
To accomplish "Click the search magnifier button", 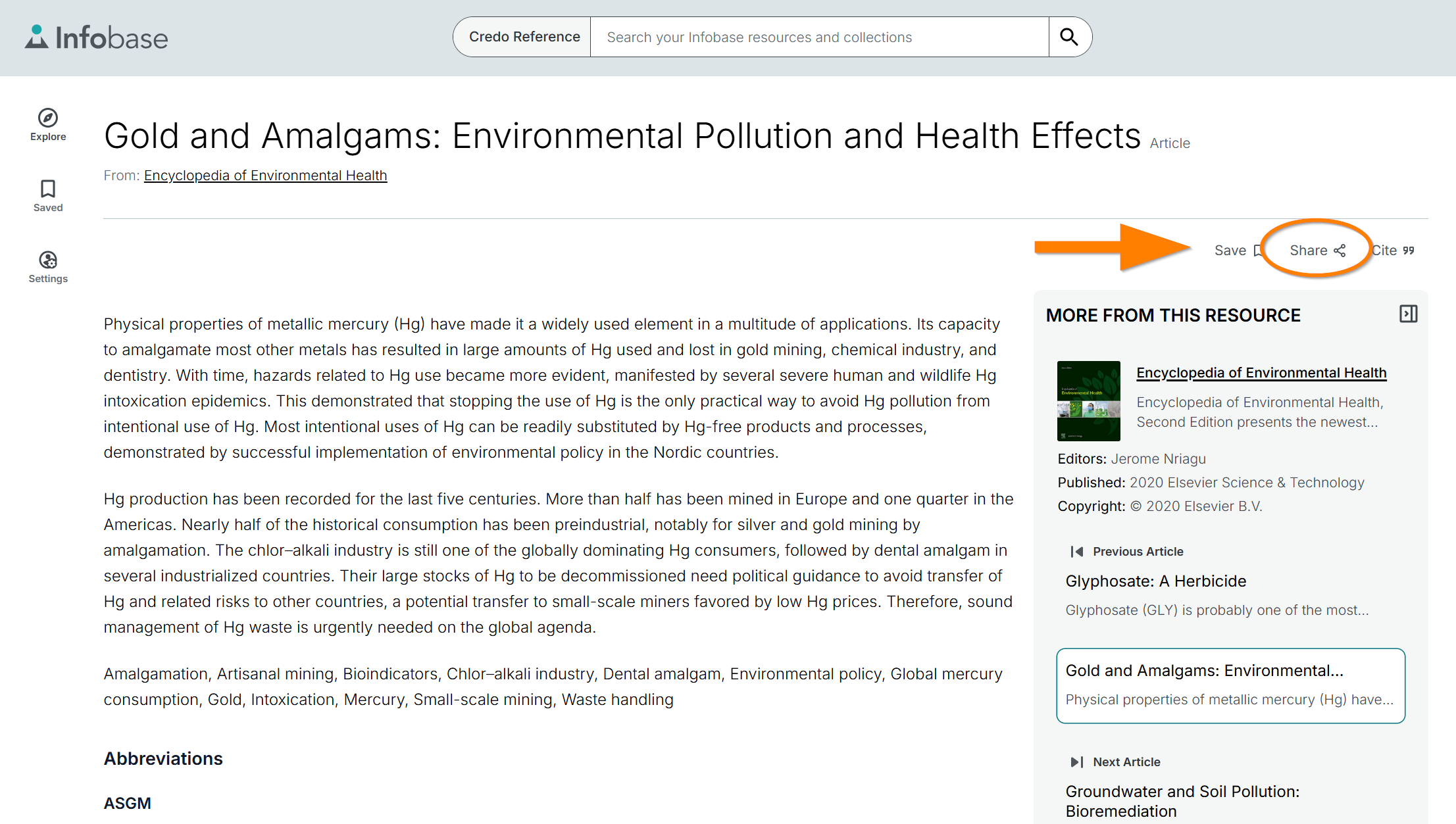I will pyautogui.click(x=1070, y=37).
